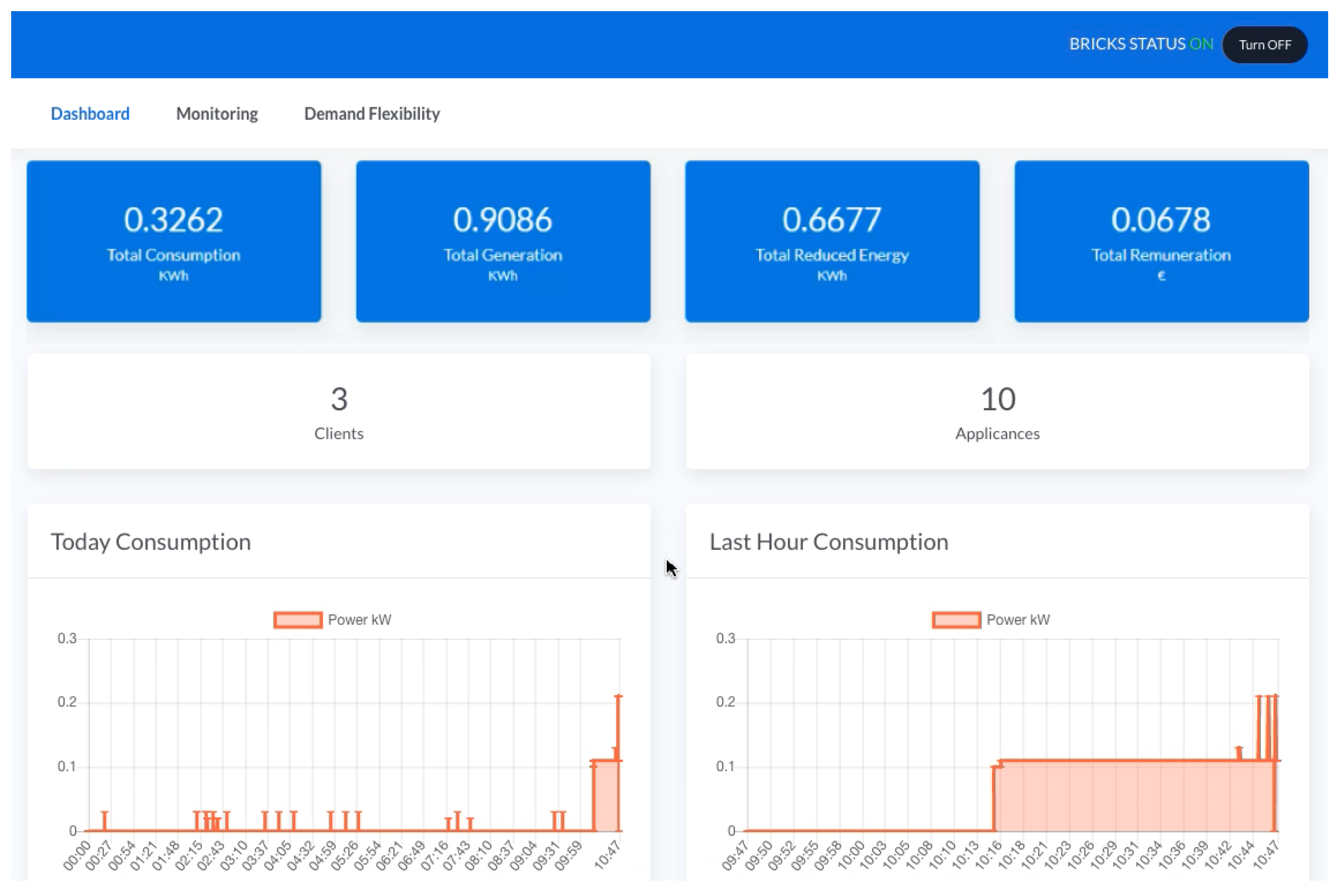
Task: Click the BRICKS STATUS ON label
Action: point(1141,45)
